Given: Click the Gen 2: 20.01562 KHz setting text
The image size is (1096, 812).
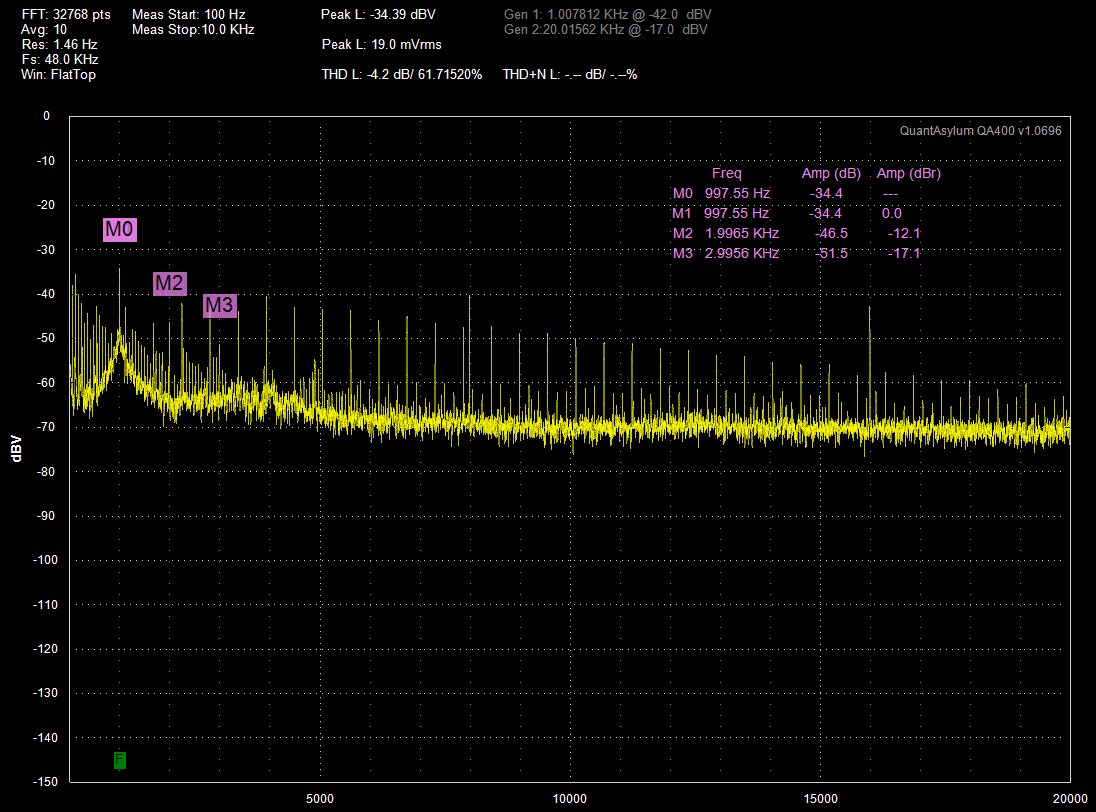Looking at the screenshot, I should (x=605, y=29).
